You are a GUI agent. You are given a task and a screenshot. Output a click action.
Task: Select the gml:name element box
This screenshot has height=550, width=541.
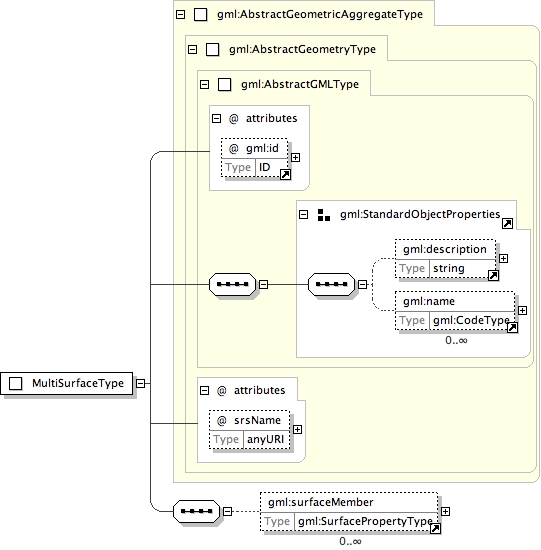(455, 311)
